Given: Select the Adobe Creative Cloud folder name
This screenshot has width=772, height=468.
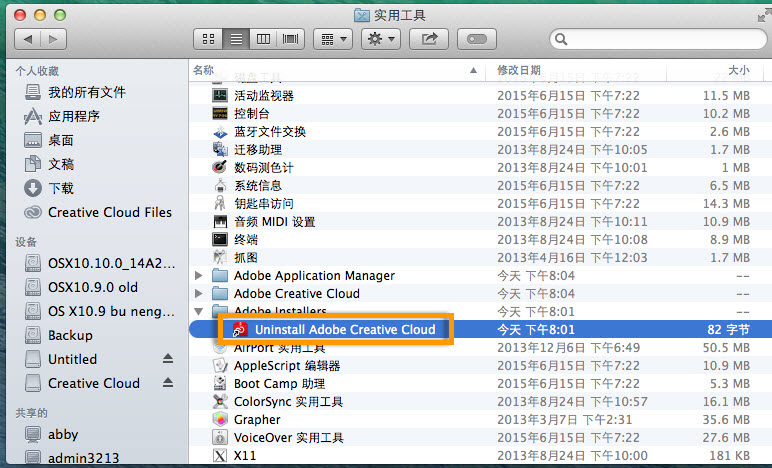Looking at the screenshot, I should [296, 294].
